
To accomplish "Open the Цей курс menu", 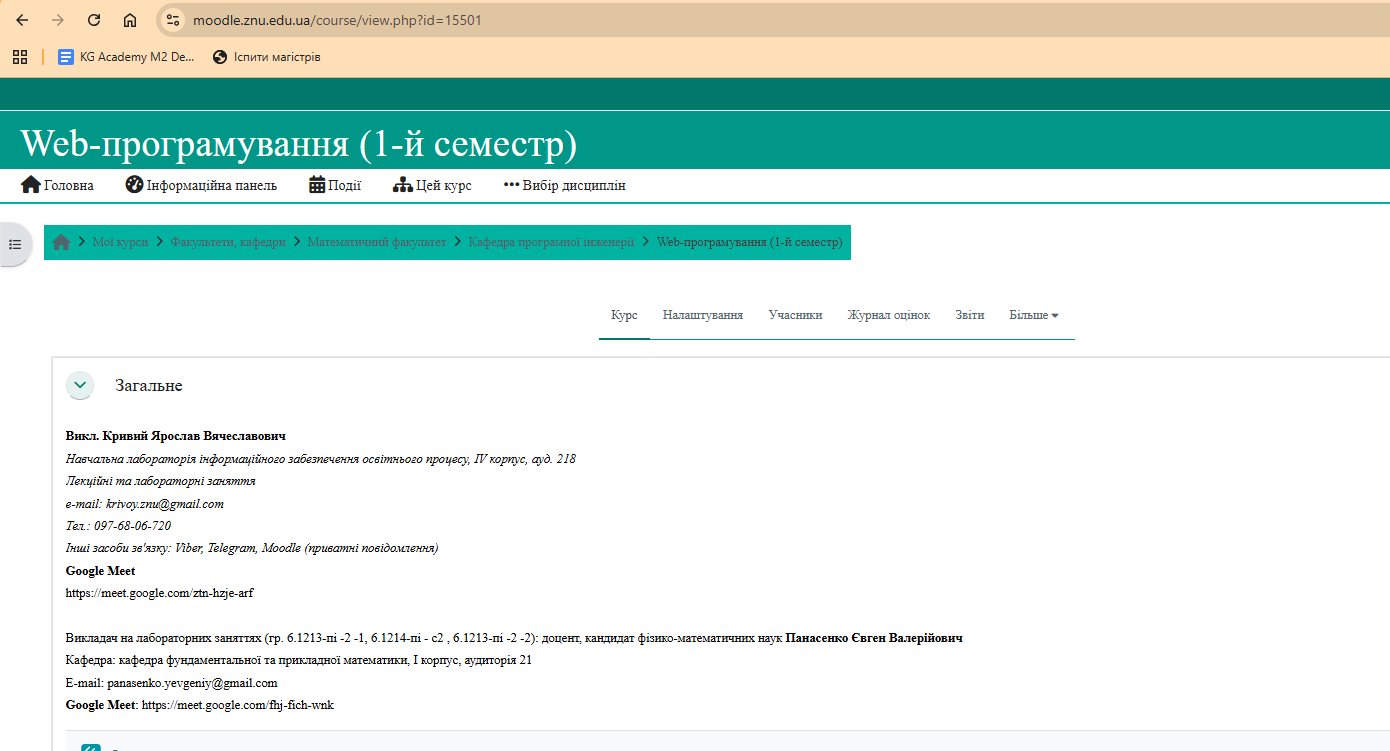I will point(432,185).
